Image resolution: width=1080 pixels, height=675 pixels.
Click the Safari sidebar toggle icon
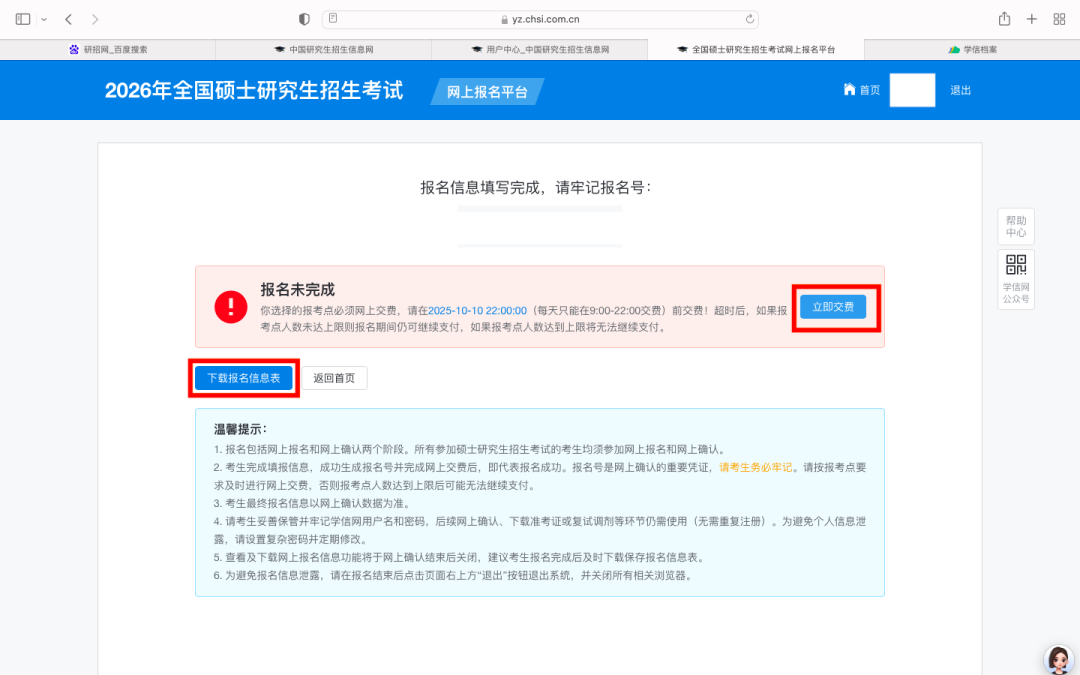coord(23,19)
